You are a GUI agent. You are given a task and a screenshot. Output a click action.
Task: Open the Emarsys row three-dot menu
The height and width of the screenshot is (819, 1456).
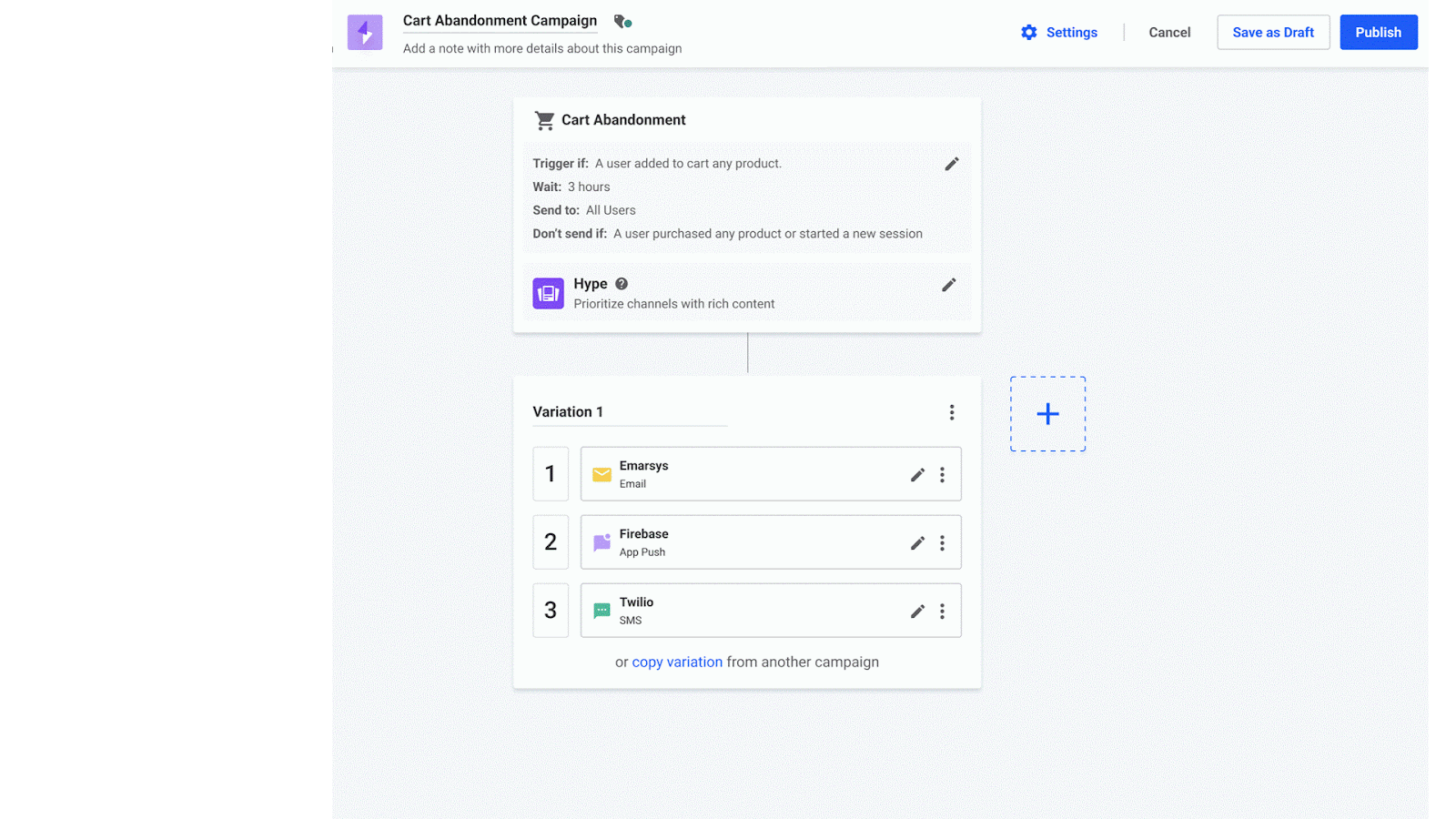943,475
